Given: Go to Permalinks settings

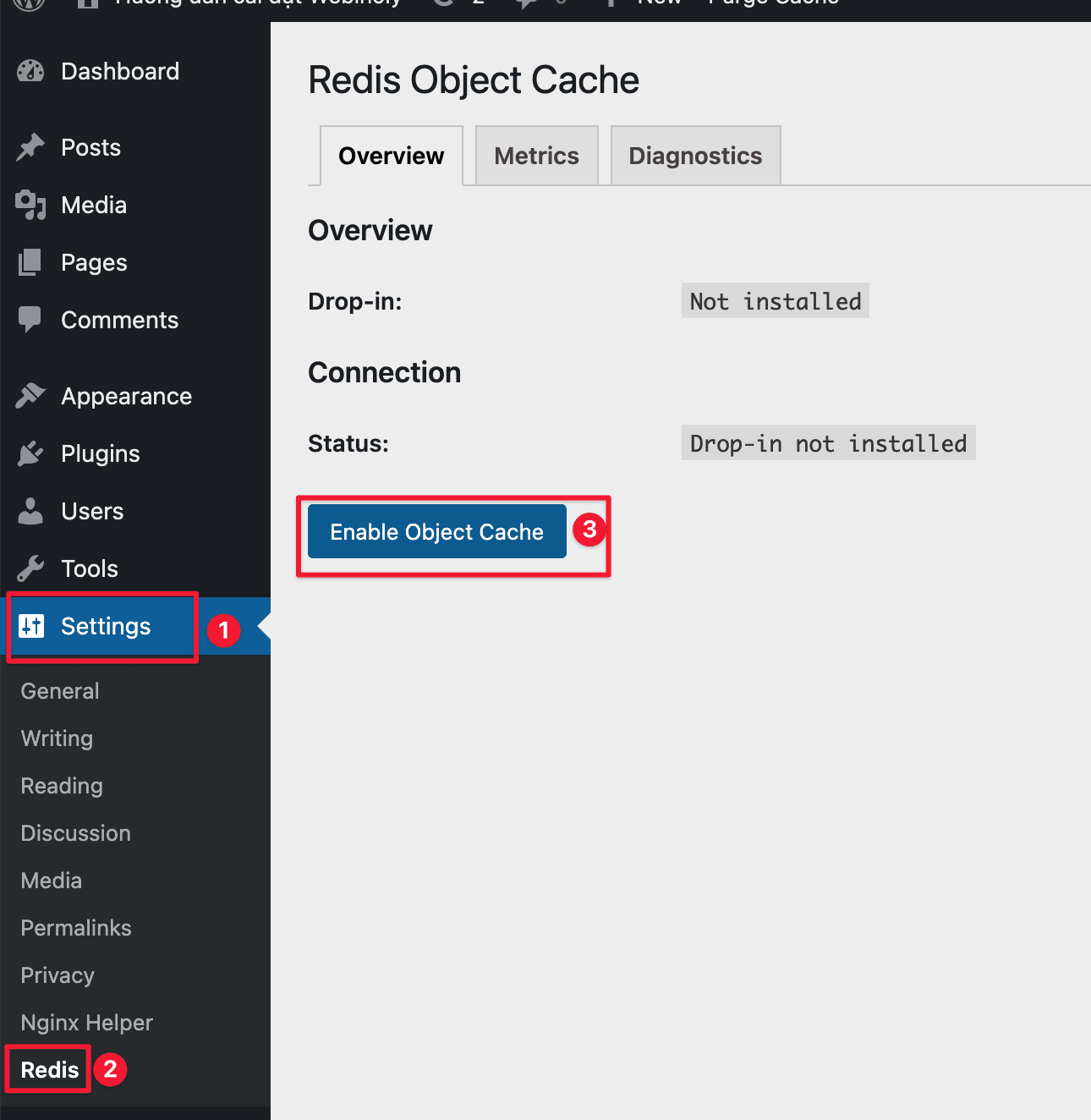Looking at the screenshot, I should tap(76, 928).
